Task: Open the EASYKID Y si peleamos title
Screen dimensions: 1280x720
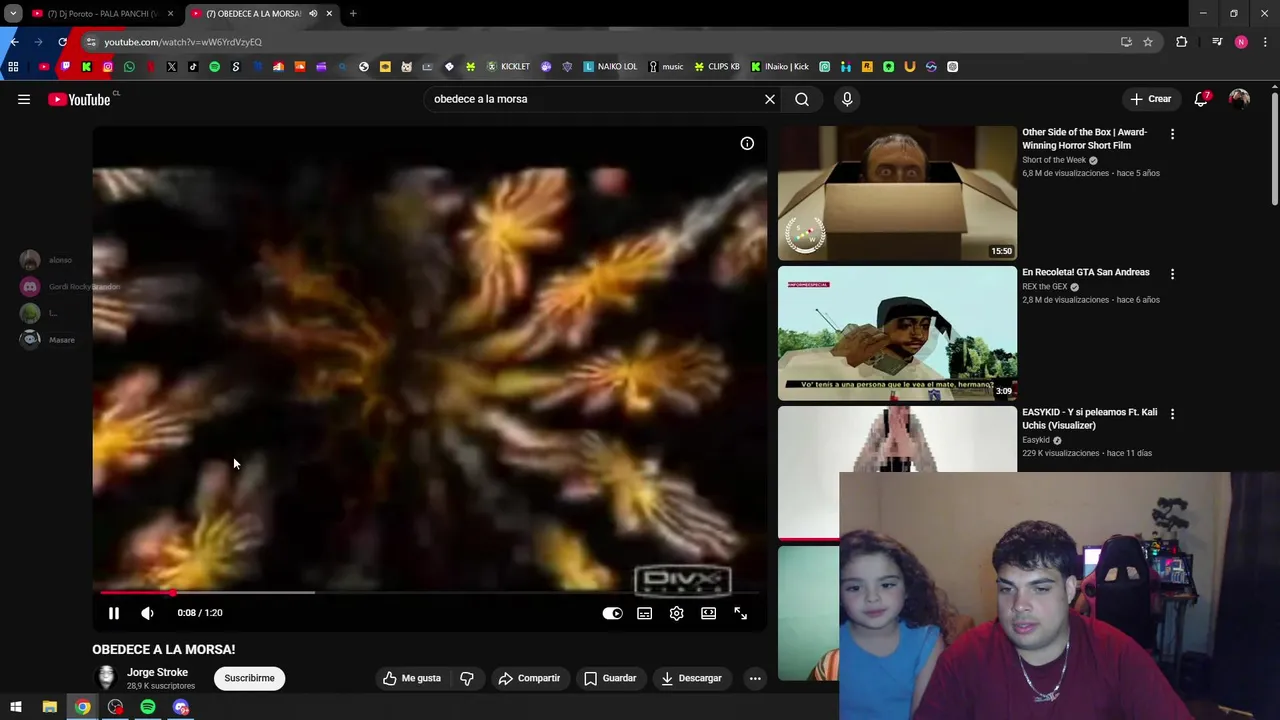Action: click(1089, 419)
